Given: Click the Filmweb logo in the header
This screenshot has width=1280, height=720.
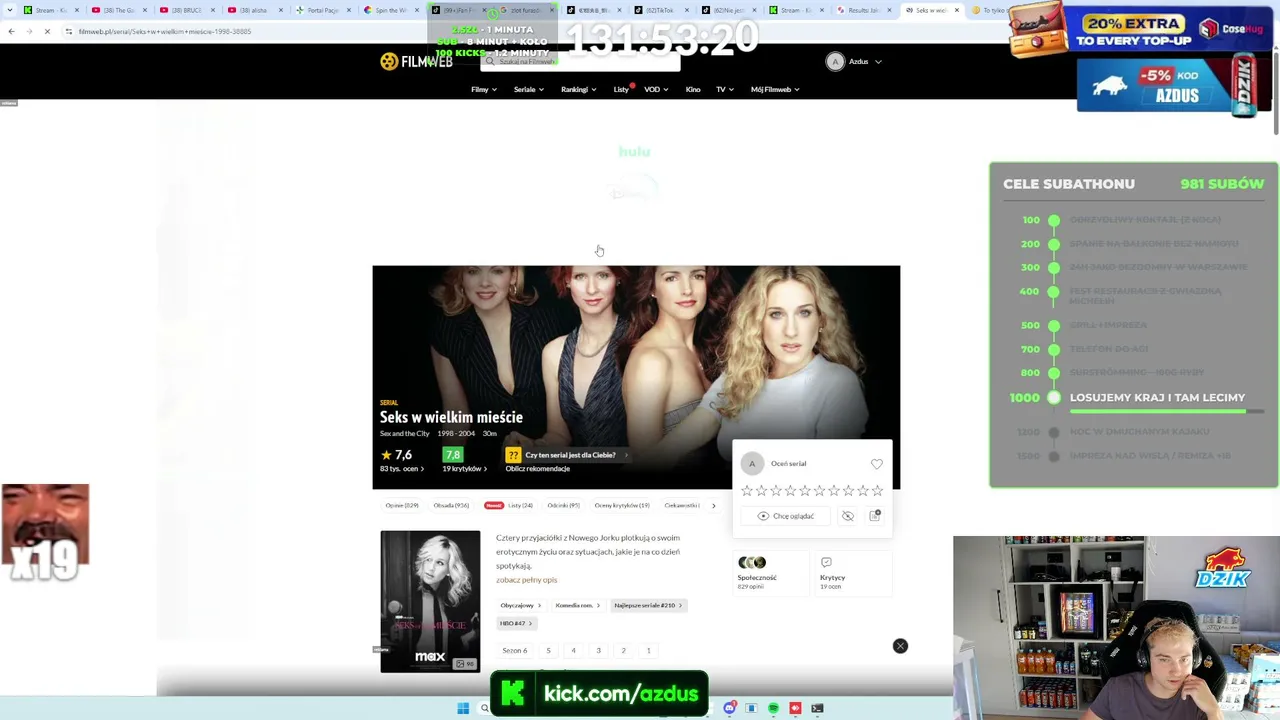Looking at the screenshot, I should pos(416,62).
